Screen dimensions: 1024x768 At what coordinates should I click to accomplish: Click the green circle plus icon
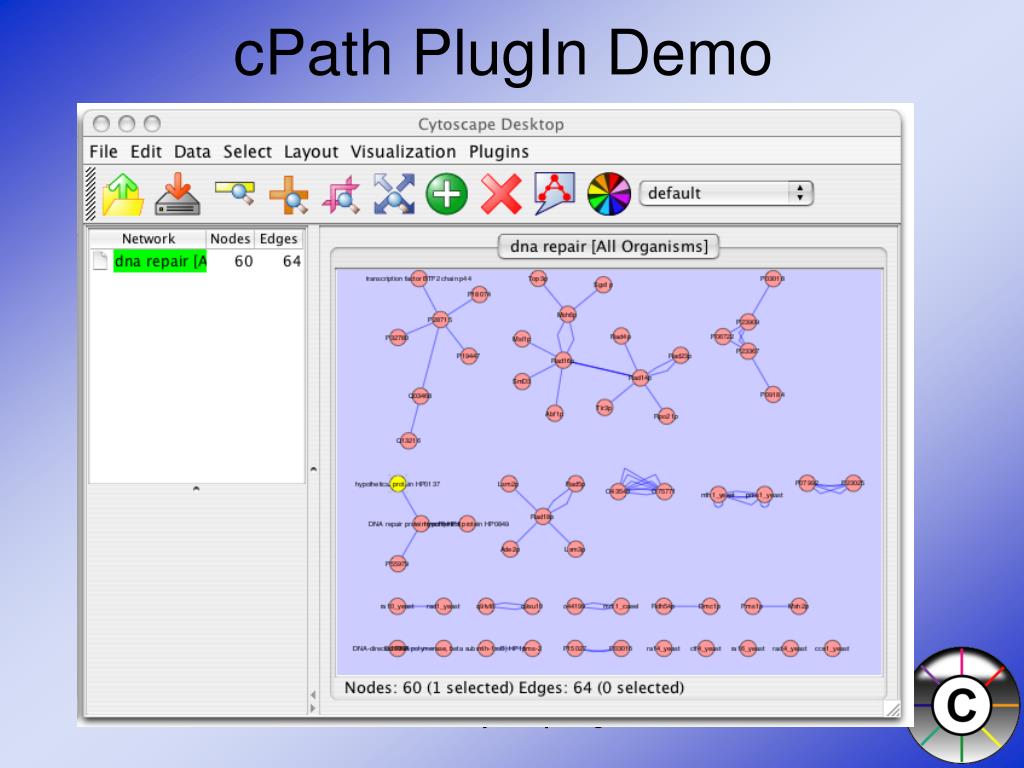click(x=447, y=194)
